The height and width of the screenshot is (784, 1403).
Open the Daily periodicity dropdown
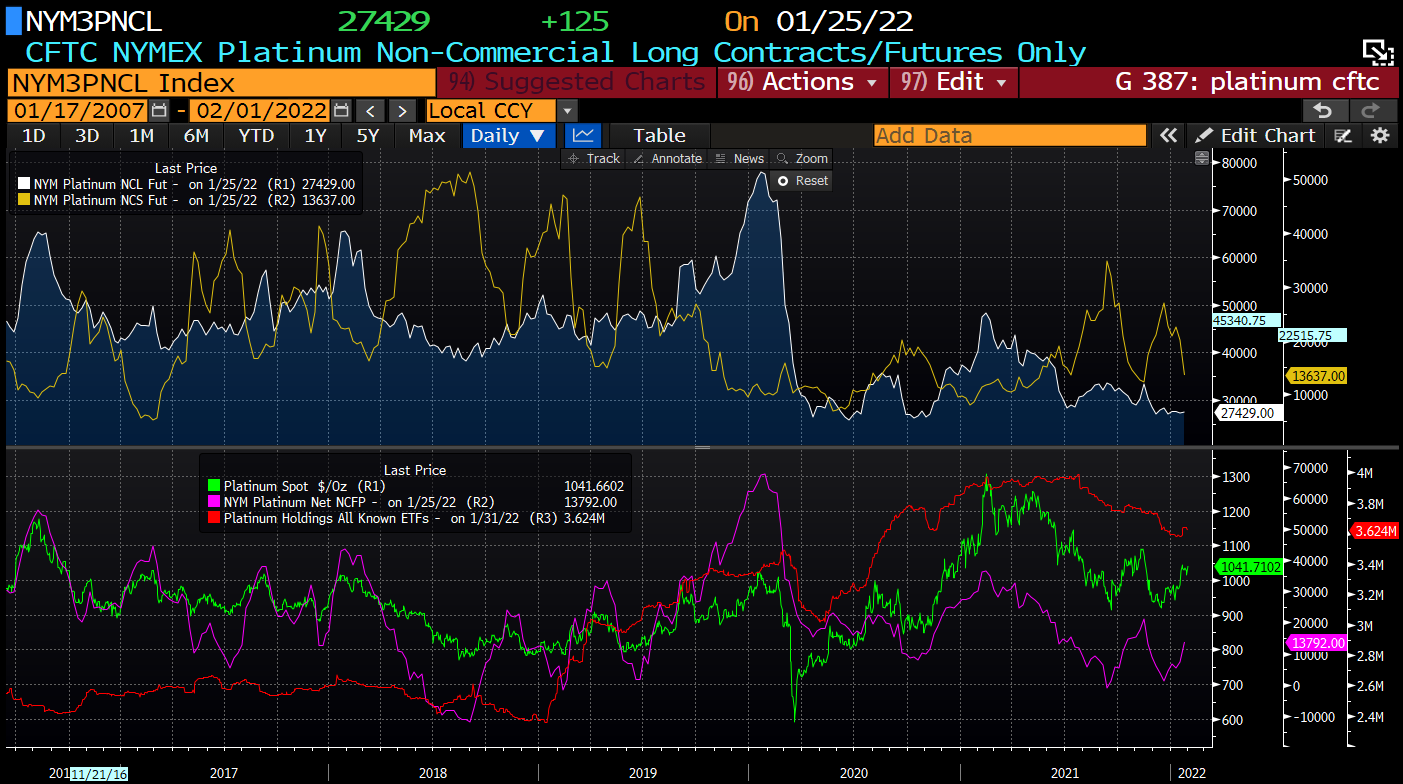point(508,135)
